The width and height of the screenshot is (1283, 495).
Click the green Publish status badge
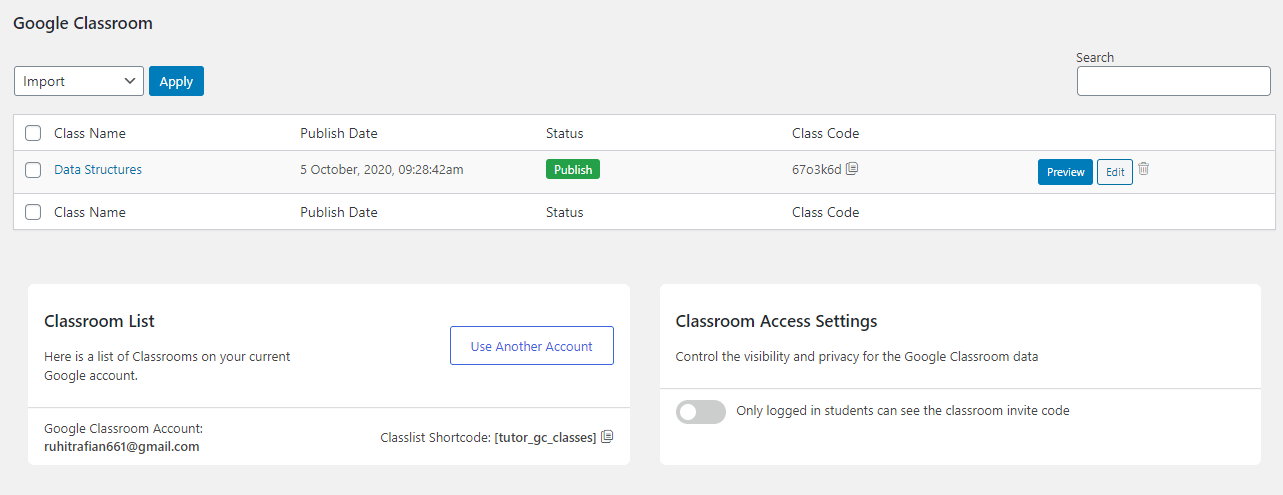[x=573, y=170]
